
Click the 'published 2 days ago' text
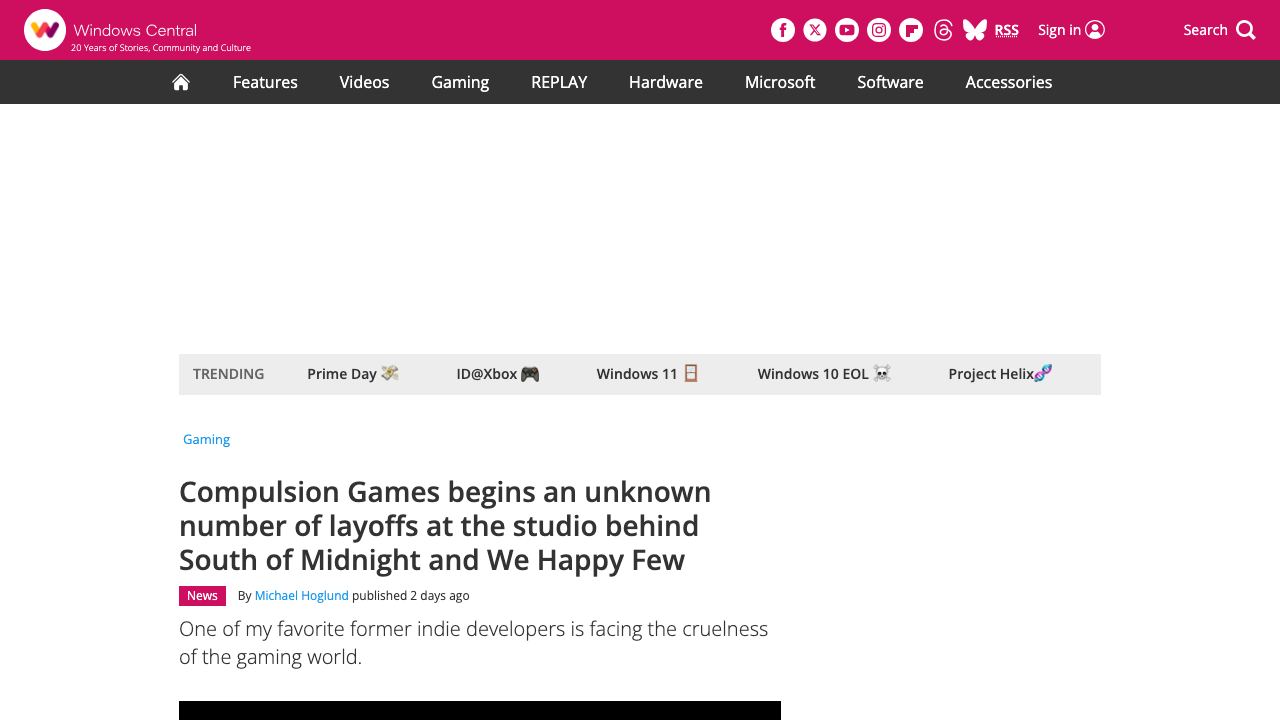(x=410, y=596)
